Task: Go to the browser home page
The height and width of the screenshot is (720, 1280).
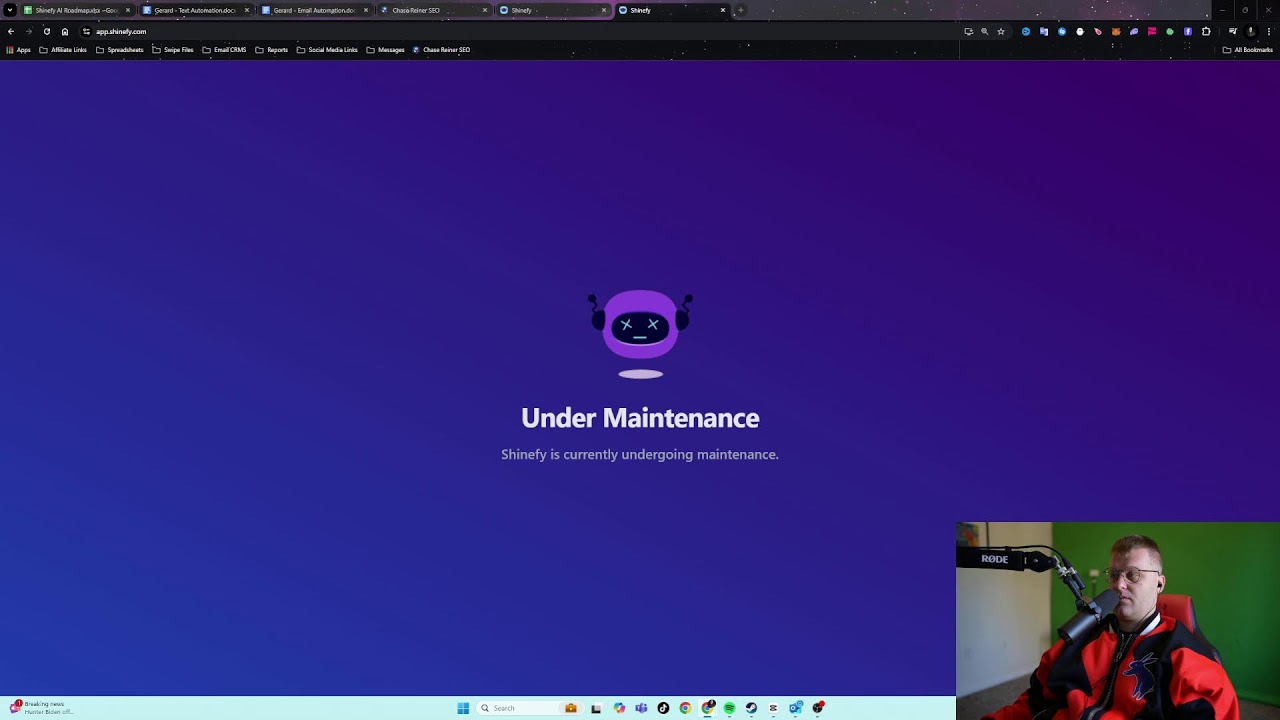Action: [x=65, y=31]
